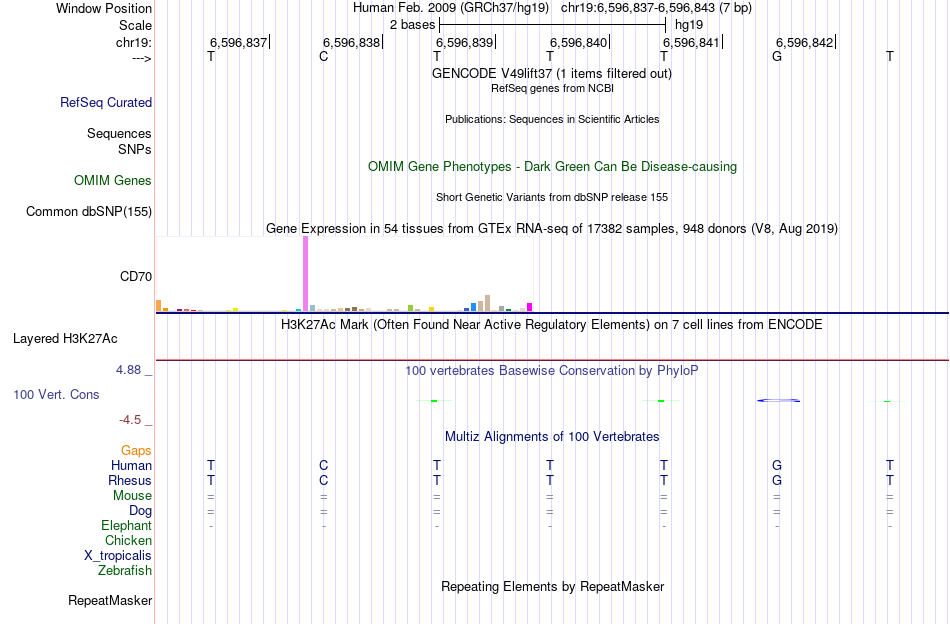Click the SNPs track label
The image size is (950, 624).
pos(135,149)
